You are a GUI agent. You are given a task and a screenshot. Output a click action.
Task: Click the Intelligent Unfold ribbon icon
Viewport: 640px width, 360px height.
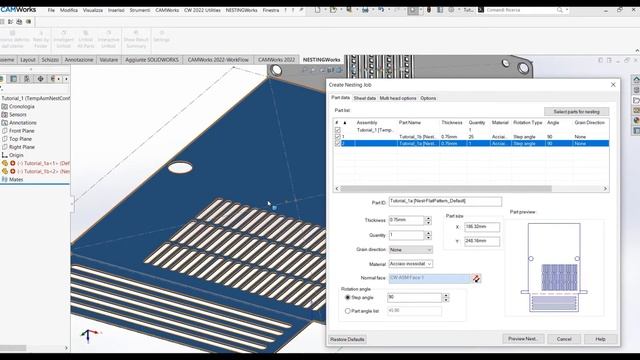tap(64, 33)
